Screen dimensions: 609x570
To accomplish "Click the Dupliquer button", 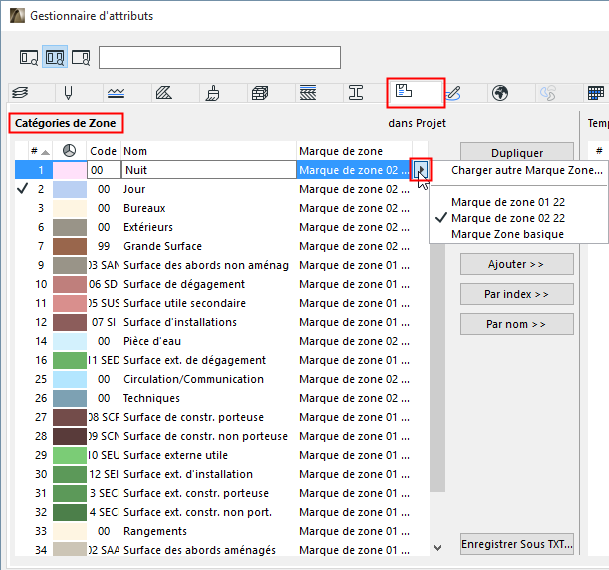I will coord(517,152).
